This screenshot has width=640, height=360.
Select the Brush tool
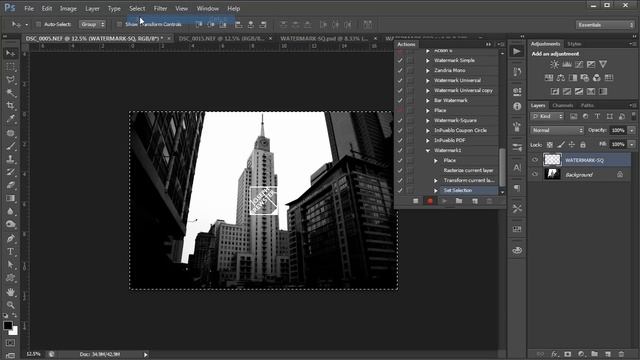point(10,146)
